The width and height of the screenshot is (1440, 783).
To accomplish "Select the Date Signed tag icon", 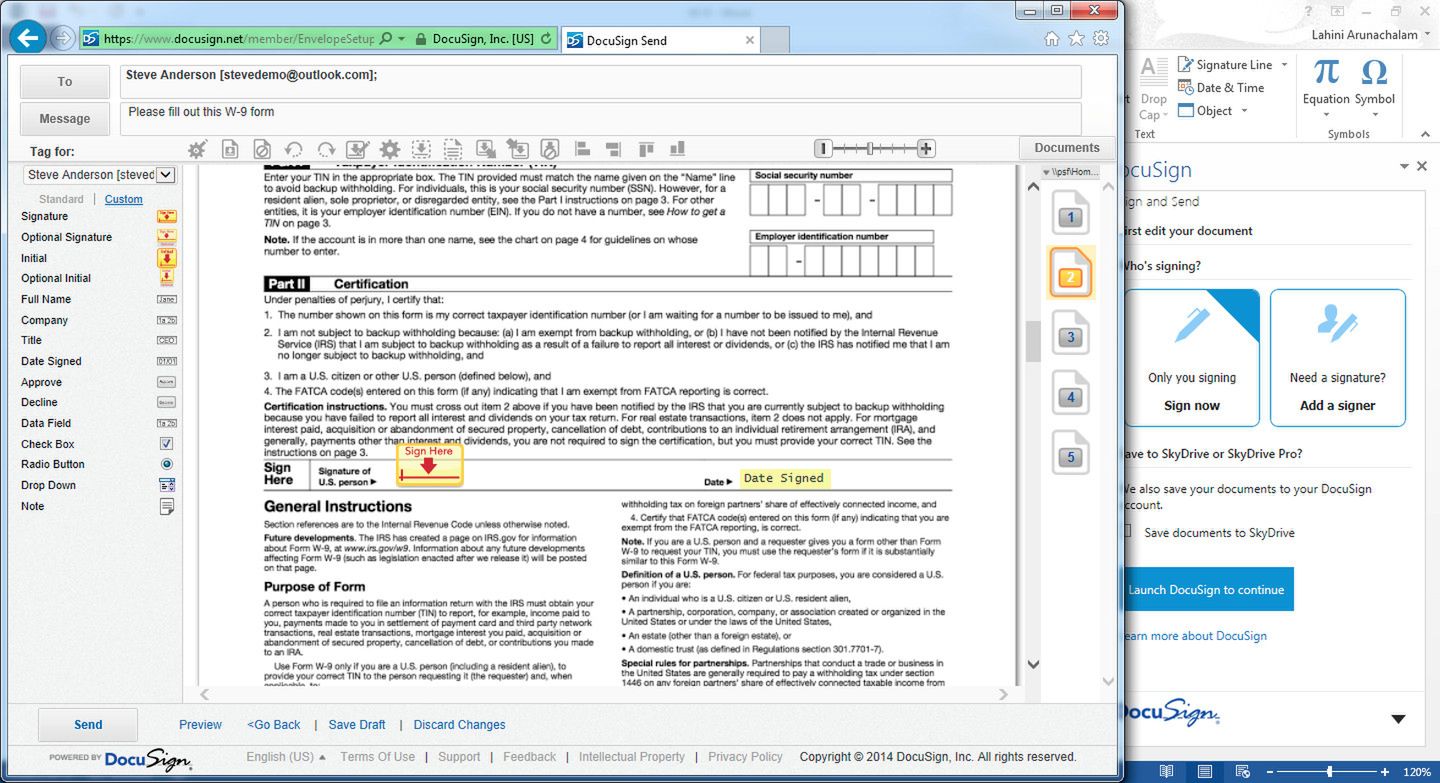I will pos(167,361).
